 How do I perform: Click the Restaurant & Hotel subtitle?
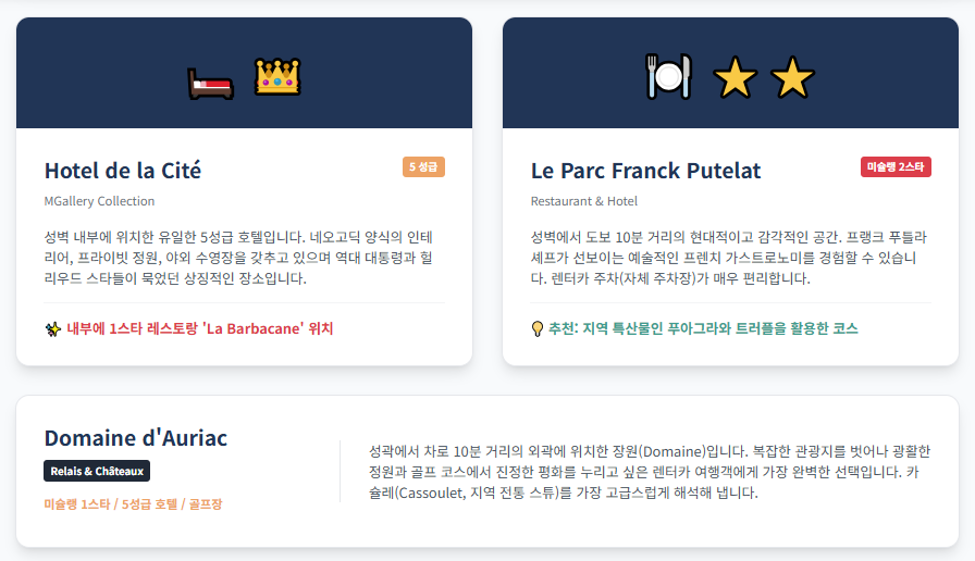[584, 201]
